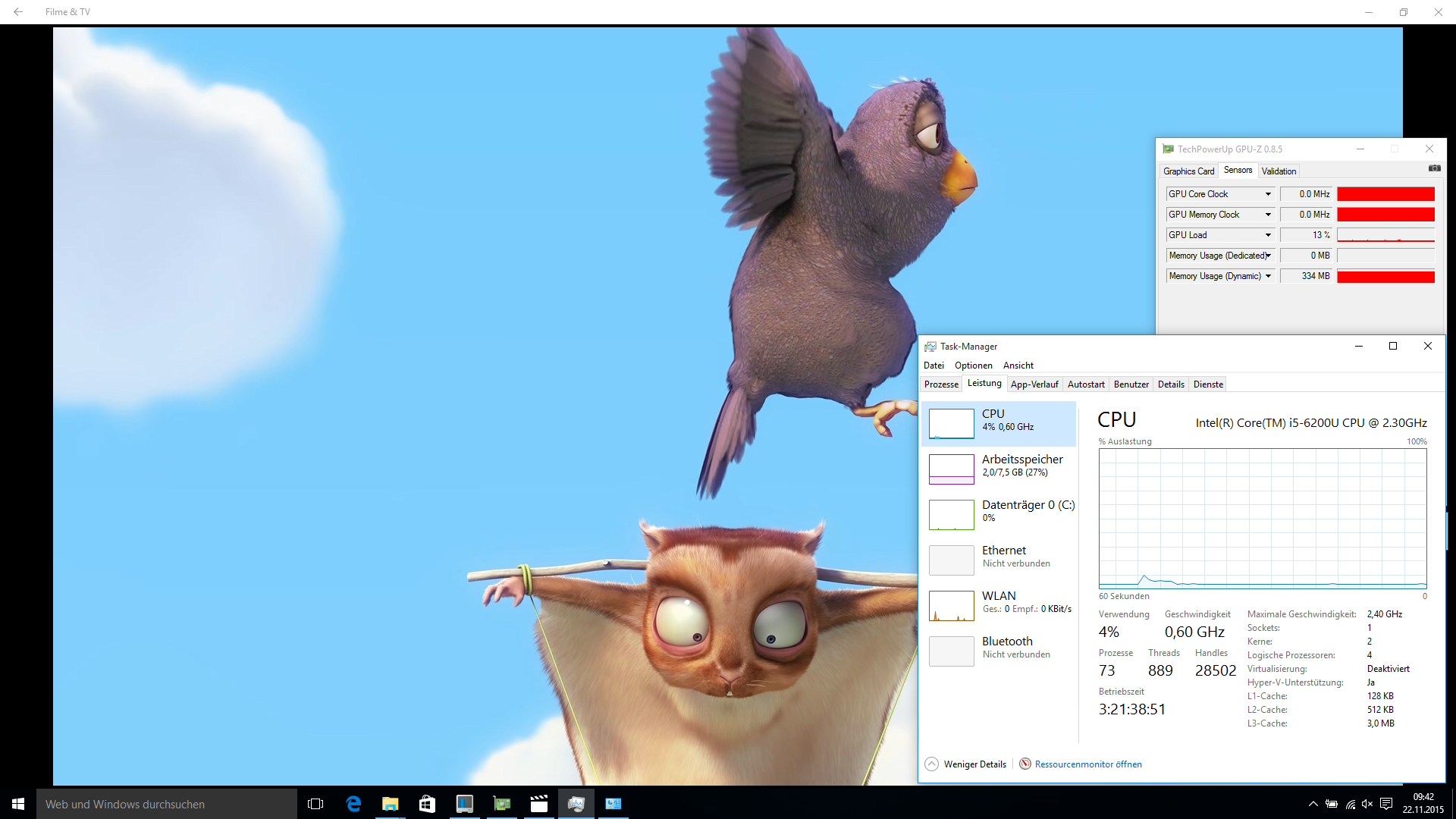Click the Task-Manager title bar icon
The width and height of the screenshot is (1456, 819).
(x=930, y=347)
